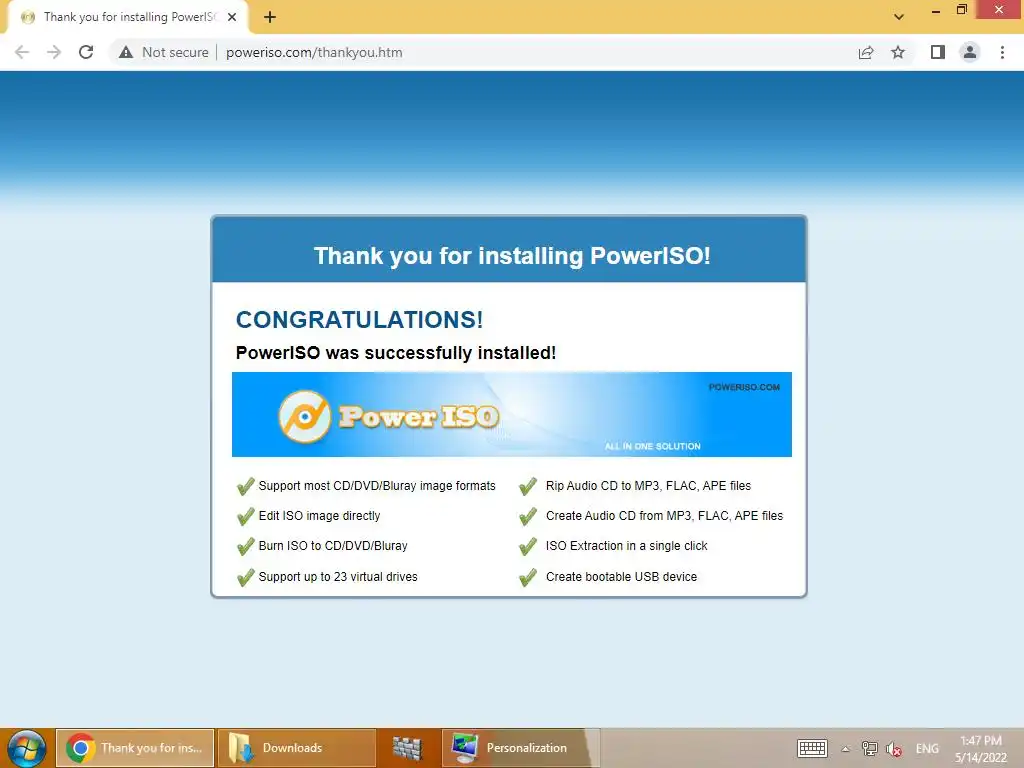Click 'ISO Extraction in a single click' text

pyautogui.click(x=626, y=546)
